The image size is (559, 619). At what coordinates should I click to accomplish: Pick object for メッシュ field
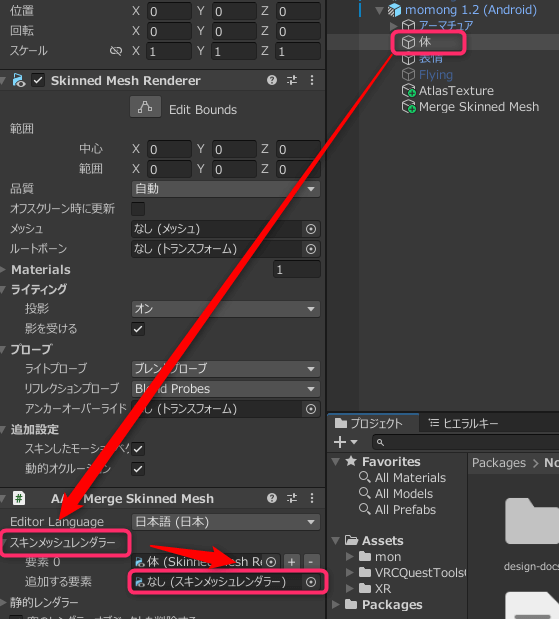click(x=311, y=229)
